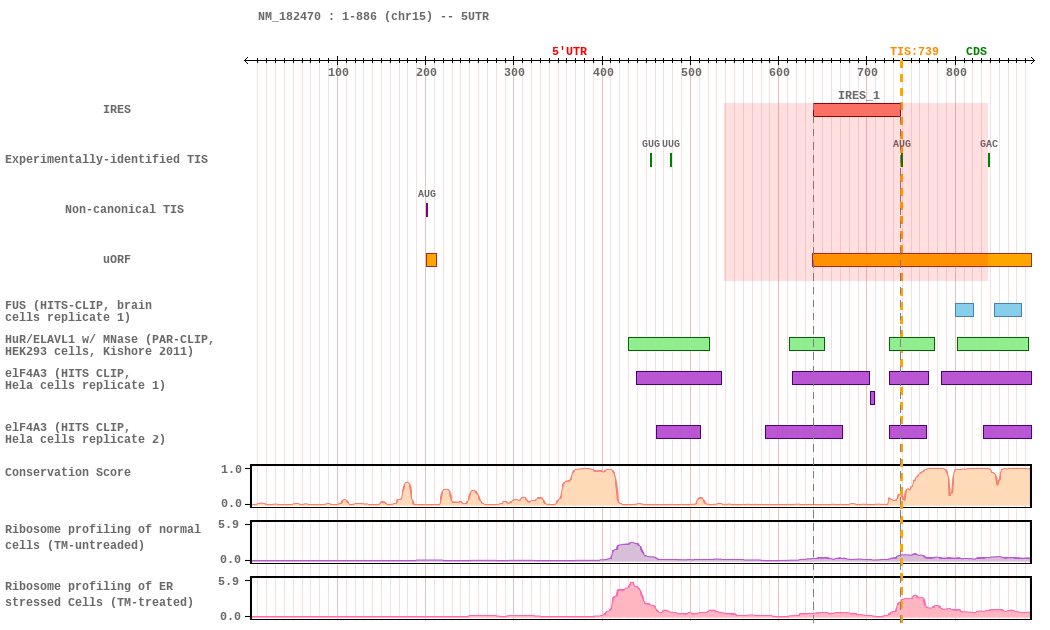Select the rightmost eIF4A3 replicate 2 purple box
Screen dimensions: 1050x630
coord(1007,432)
